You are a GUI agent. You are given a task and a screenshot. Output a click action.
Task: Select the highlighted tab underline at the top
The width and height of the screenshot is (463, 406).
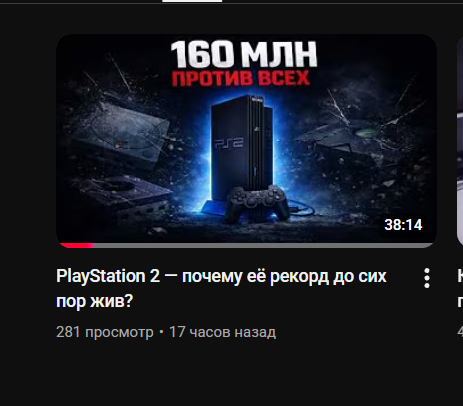coord(192,1)
